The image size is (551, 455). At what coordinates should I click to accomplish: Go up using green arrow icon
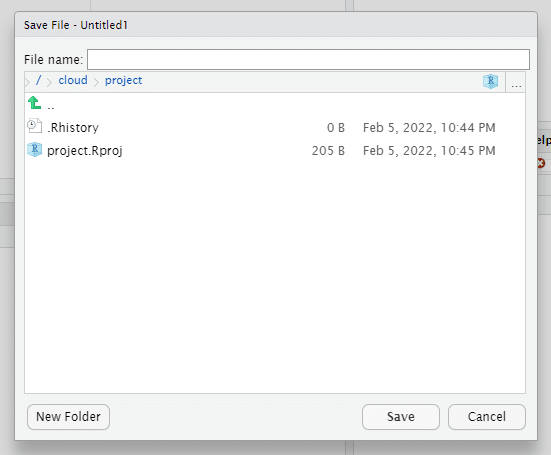pos(34,103)
